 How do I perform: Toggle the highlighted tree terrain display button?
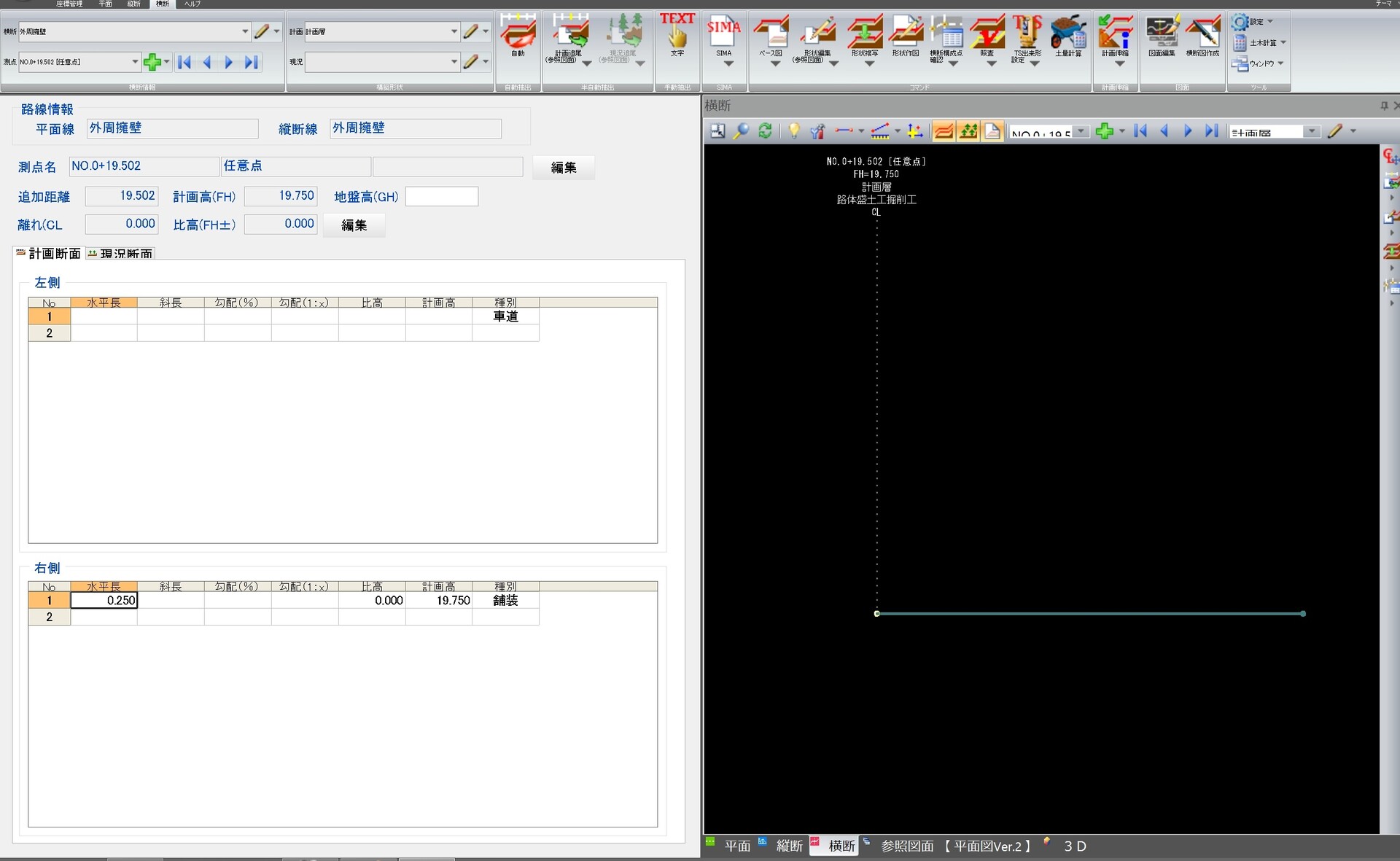968,131
